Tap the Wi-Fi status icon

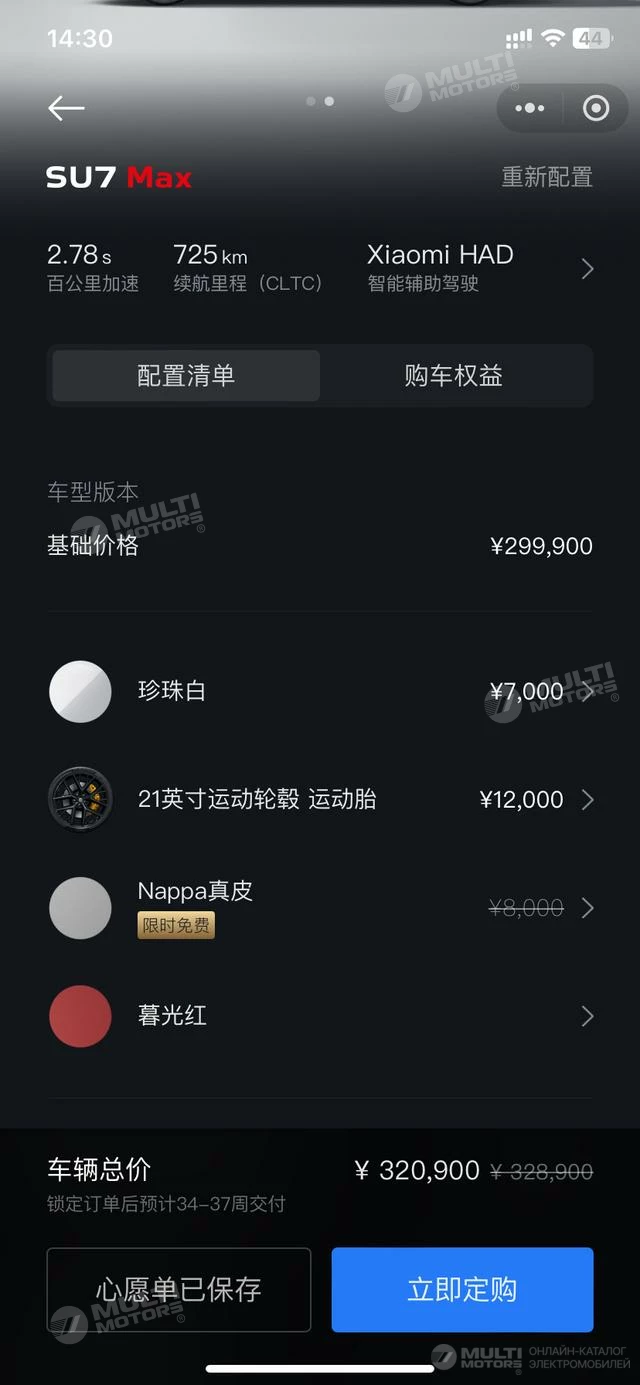[552, 38]
